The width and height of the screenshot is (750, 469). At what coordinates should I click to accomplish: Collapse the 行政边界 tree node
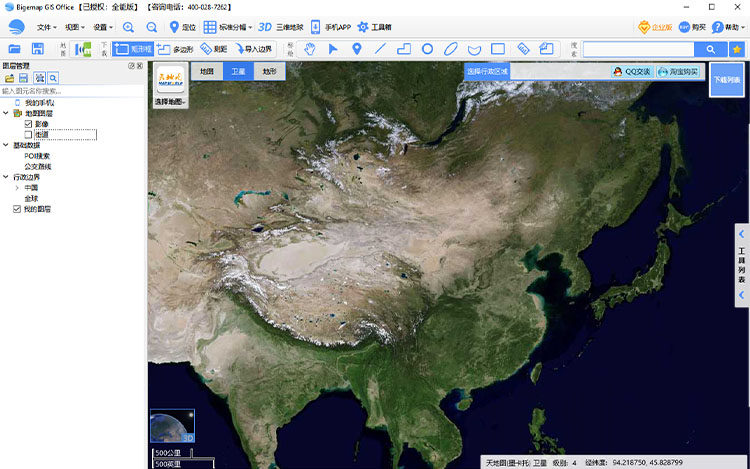click(x=6, y=177)
